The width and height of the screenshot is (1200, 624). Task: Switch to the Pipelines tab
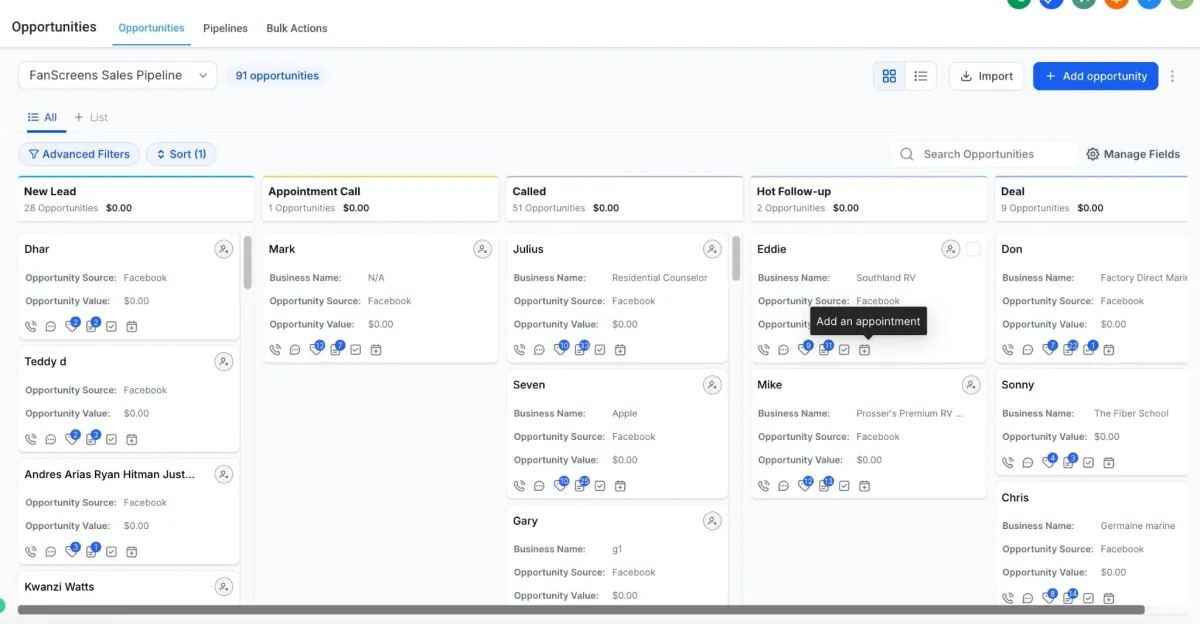point(225,28)
